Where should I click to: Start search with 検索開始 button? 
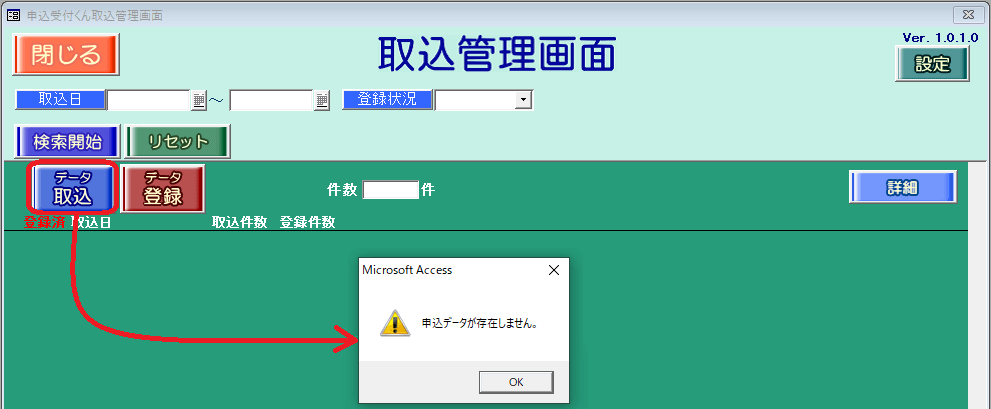point(67,142)
